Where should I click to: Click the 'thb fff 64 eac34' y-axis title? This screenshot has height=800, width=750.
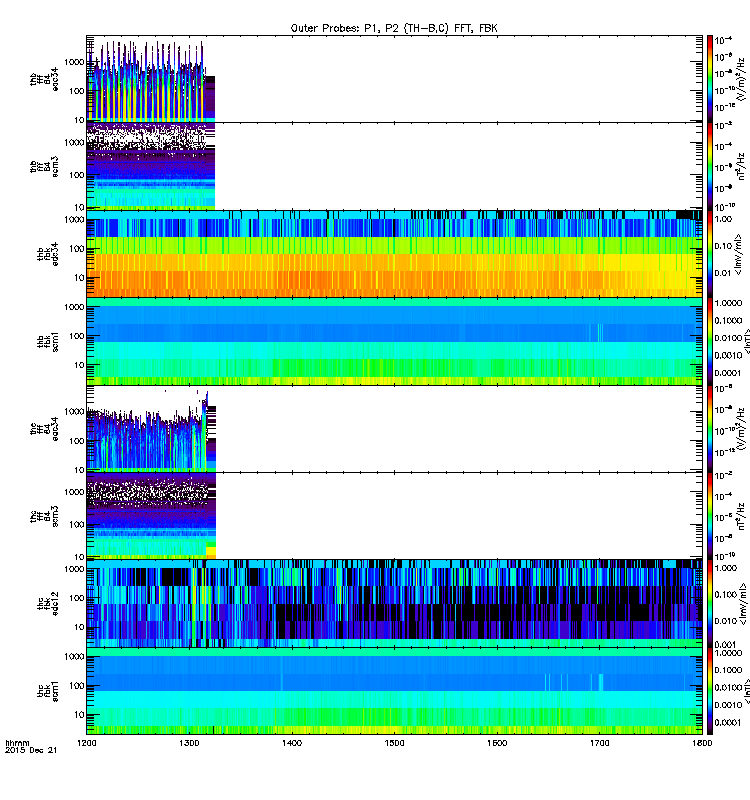click(x=44, y=79)
